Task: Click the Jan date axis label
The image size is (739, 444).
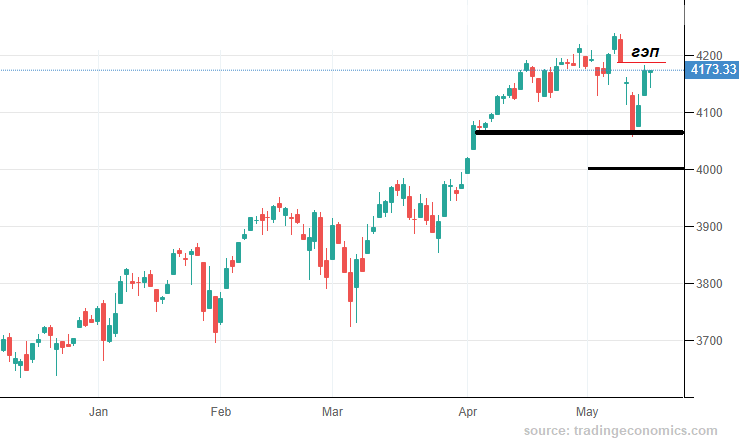Action: coord(99,411)
